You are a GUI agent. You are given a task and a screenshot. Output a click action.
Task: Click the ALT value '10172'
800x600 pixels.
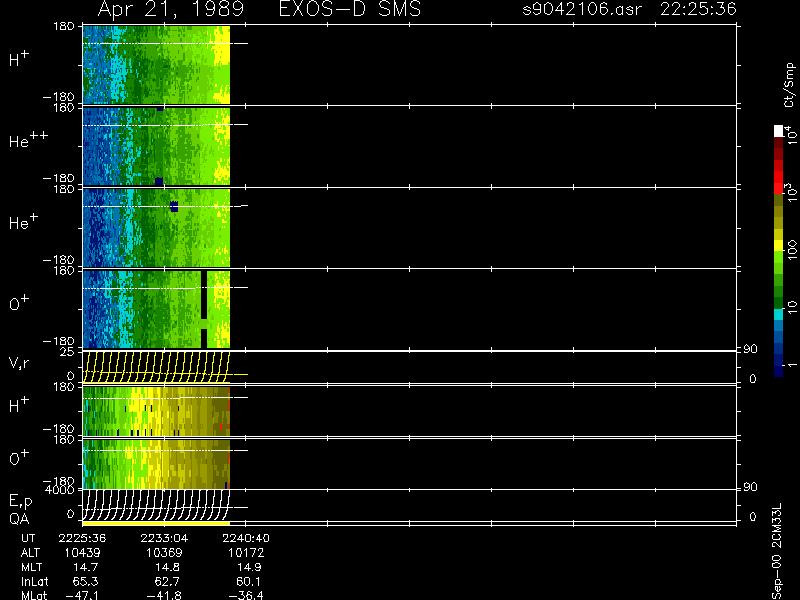click(x=246, y=553)
